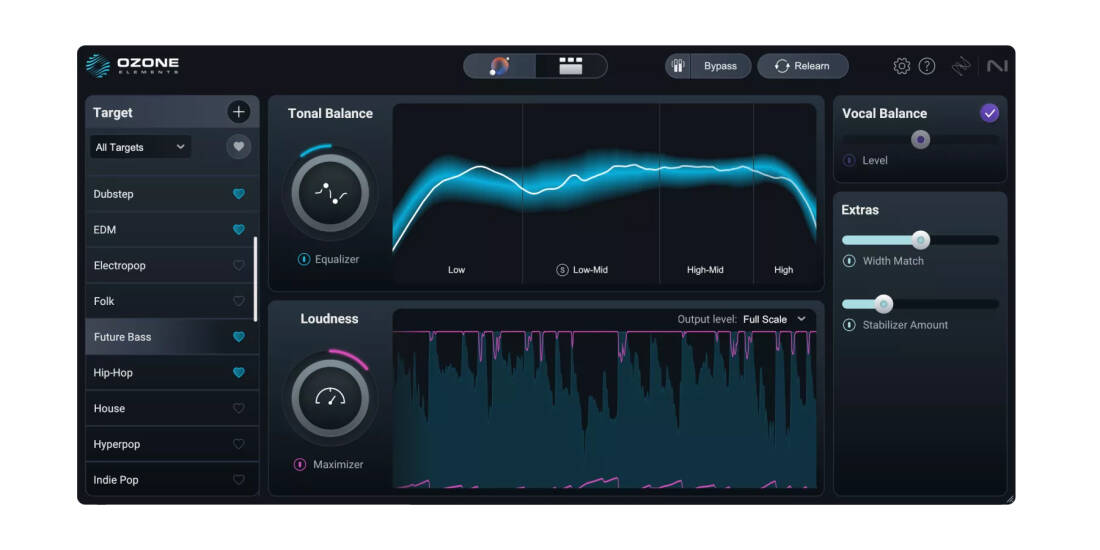Image resolution: width=1100 pixels, height=550 pixels.
Task: Toggle Width Match power button
Action: [849, 261]
